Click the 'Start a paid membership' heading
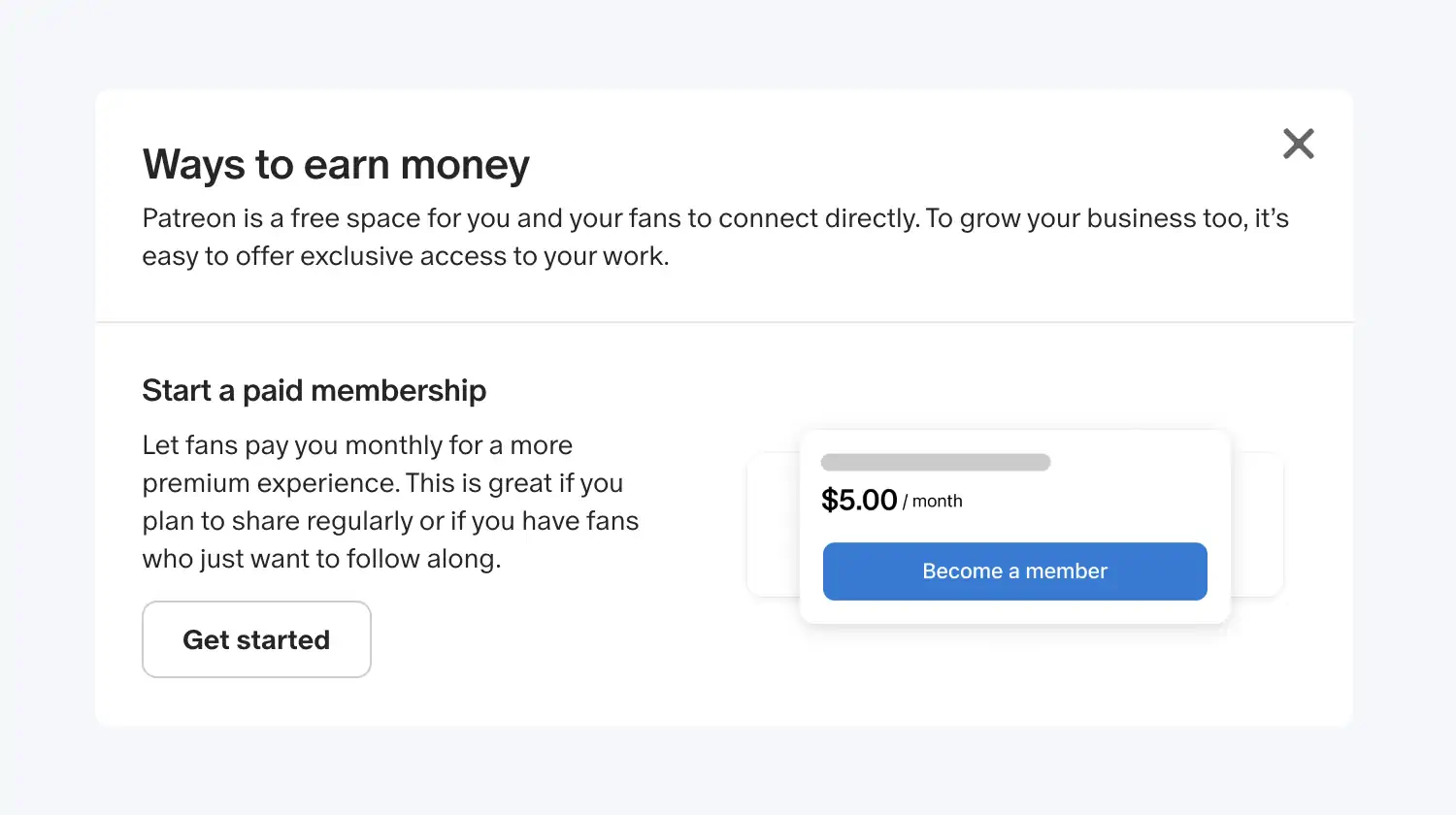Viewport: 1456px width, 815px height. (314, 389)
